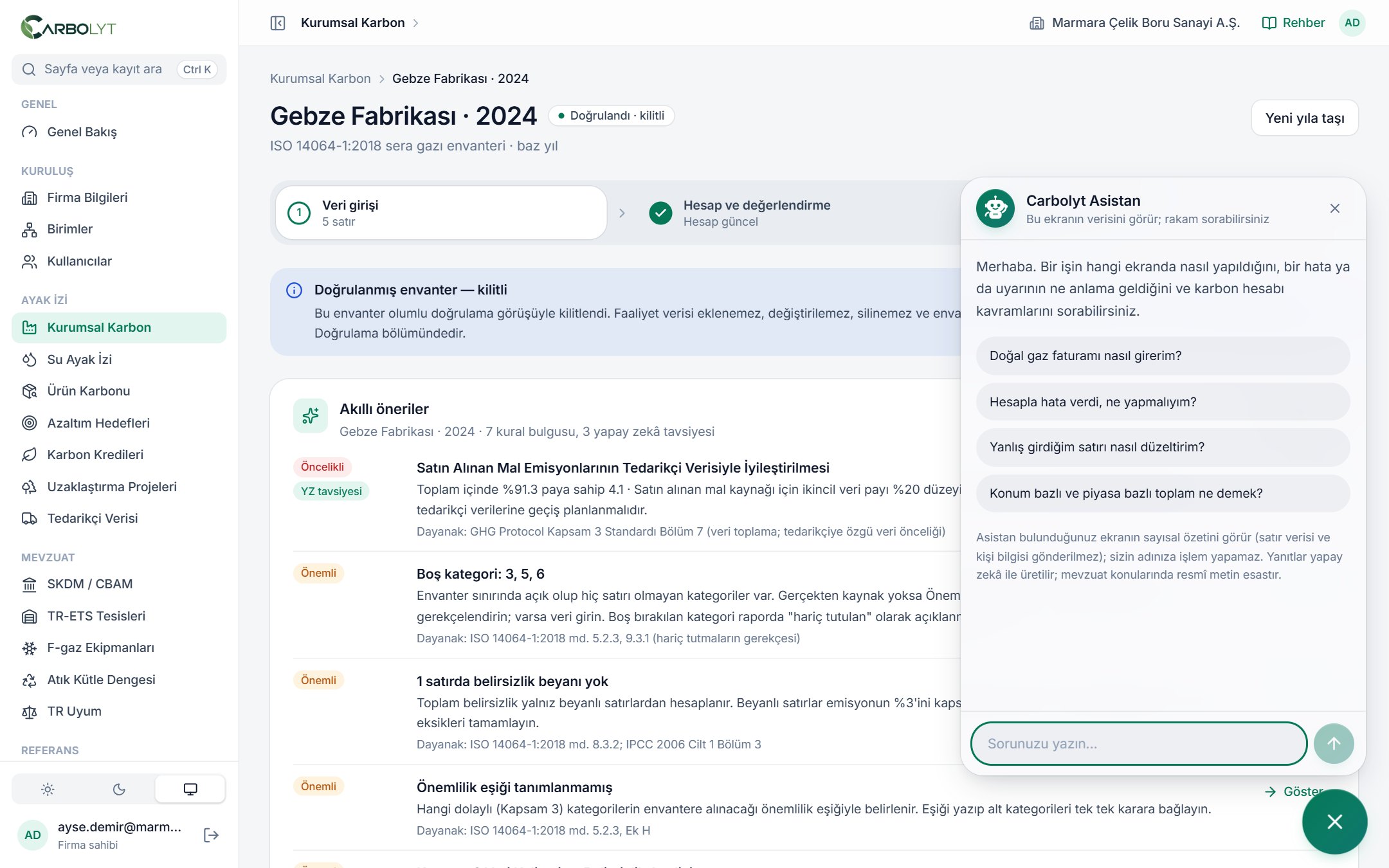This screenshot has height=868, width=1389.
Task: Close the Carbolyt Asistan panel with X
Action: [1335, 208]
